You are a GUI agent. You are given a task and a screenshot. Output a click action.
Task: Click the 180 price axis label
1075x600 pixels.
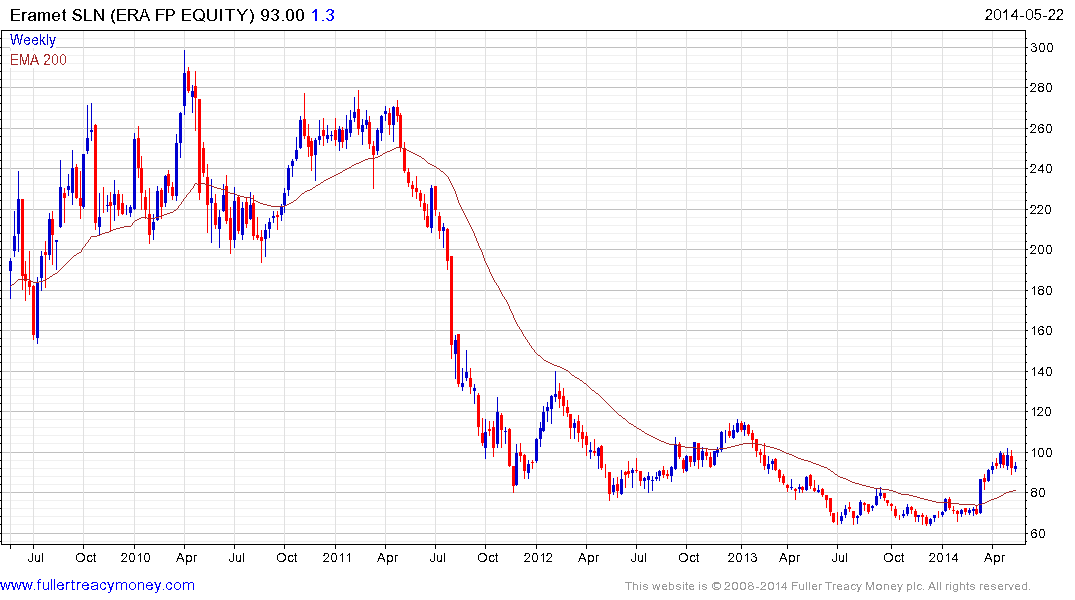(1041, 290)
